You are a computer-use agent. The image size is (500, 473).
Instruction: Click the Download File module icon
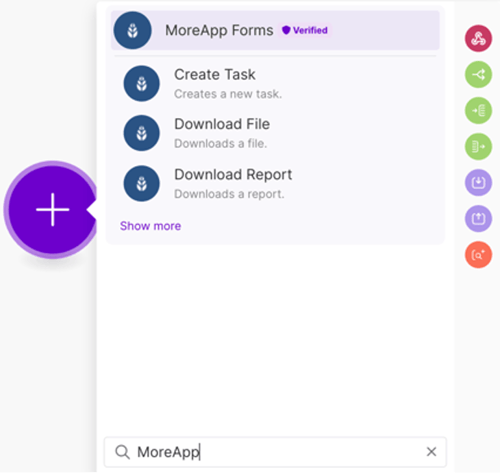[x=142, y=133]
